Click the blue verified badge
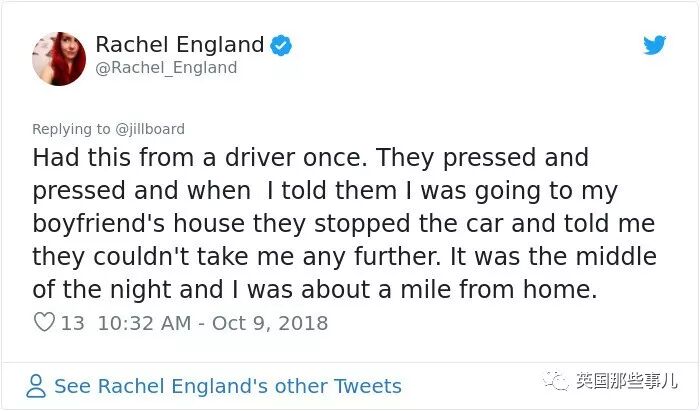 pyautogui.click(x=283, y=45)
